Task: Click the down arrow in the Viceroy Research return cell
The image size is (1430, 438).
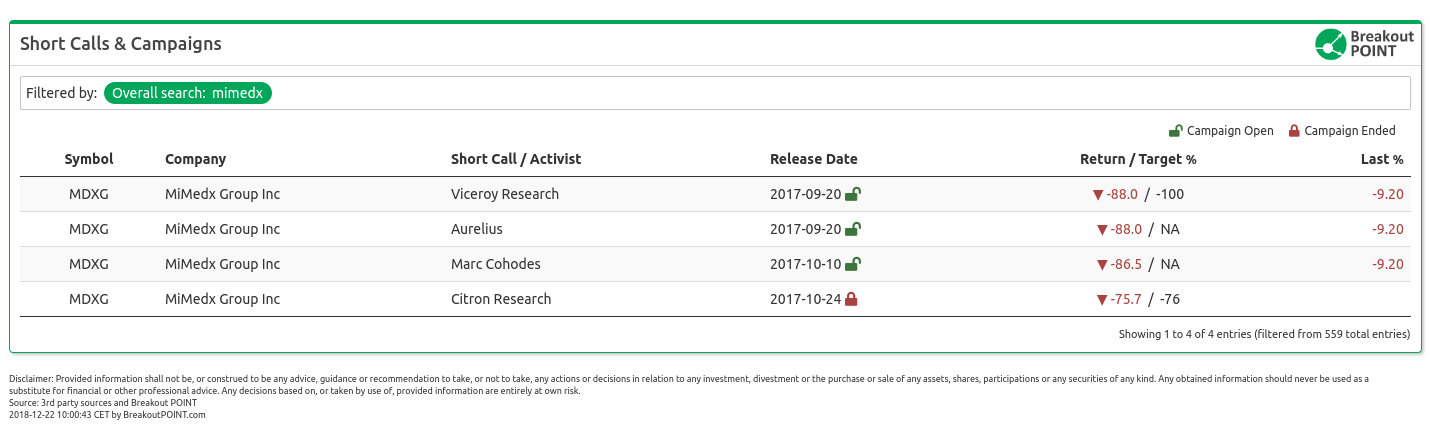Action: 1098,195
